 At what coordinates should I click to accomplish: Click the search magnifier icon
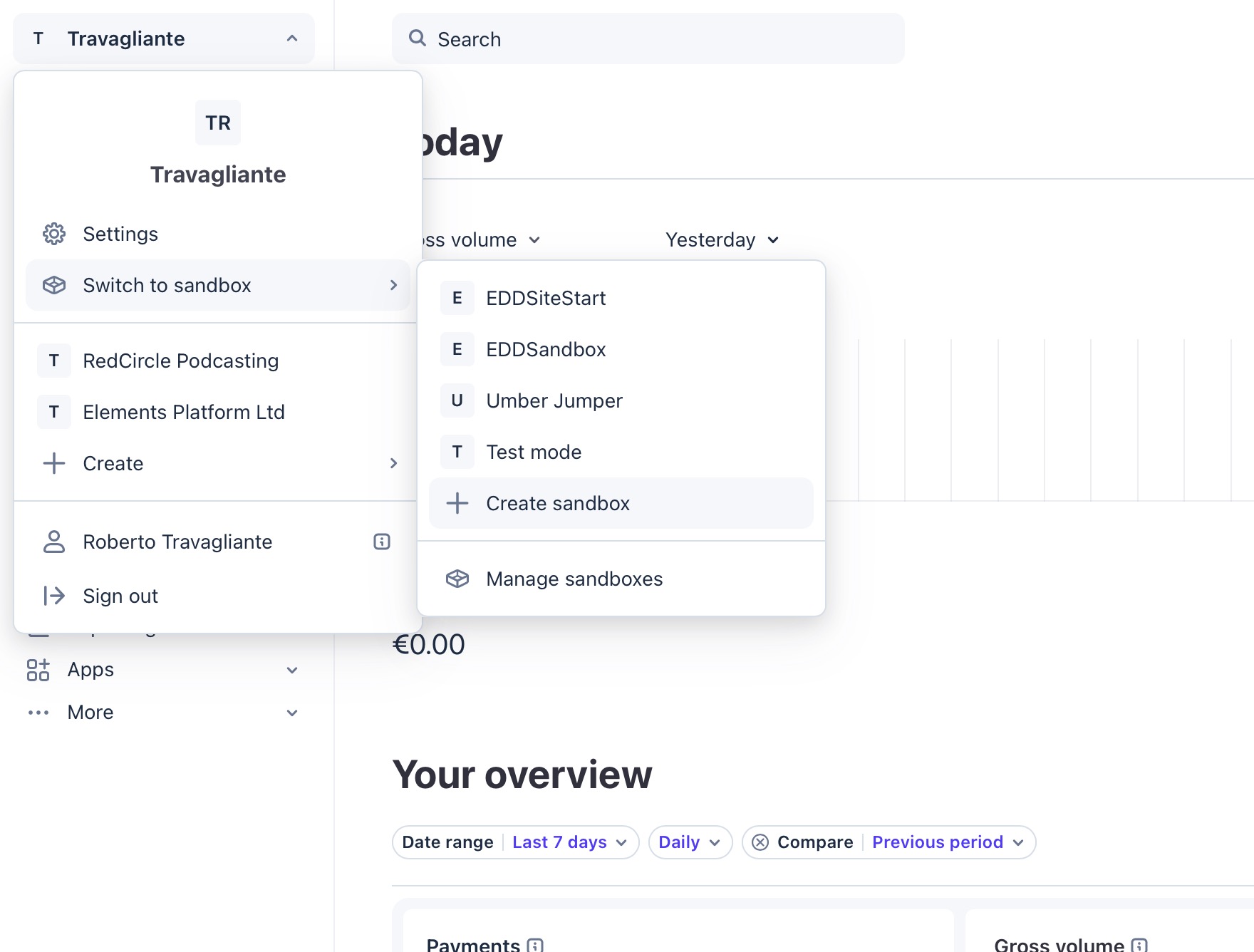[x=418, y=38]
